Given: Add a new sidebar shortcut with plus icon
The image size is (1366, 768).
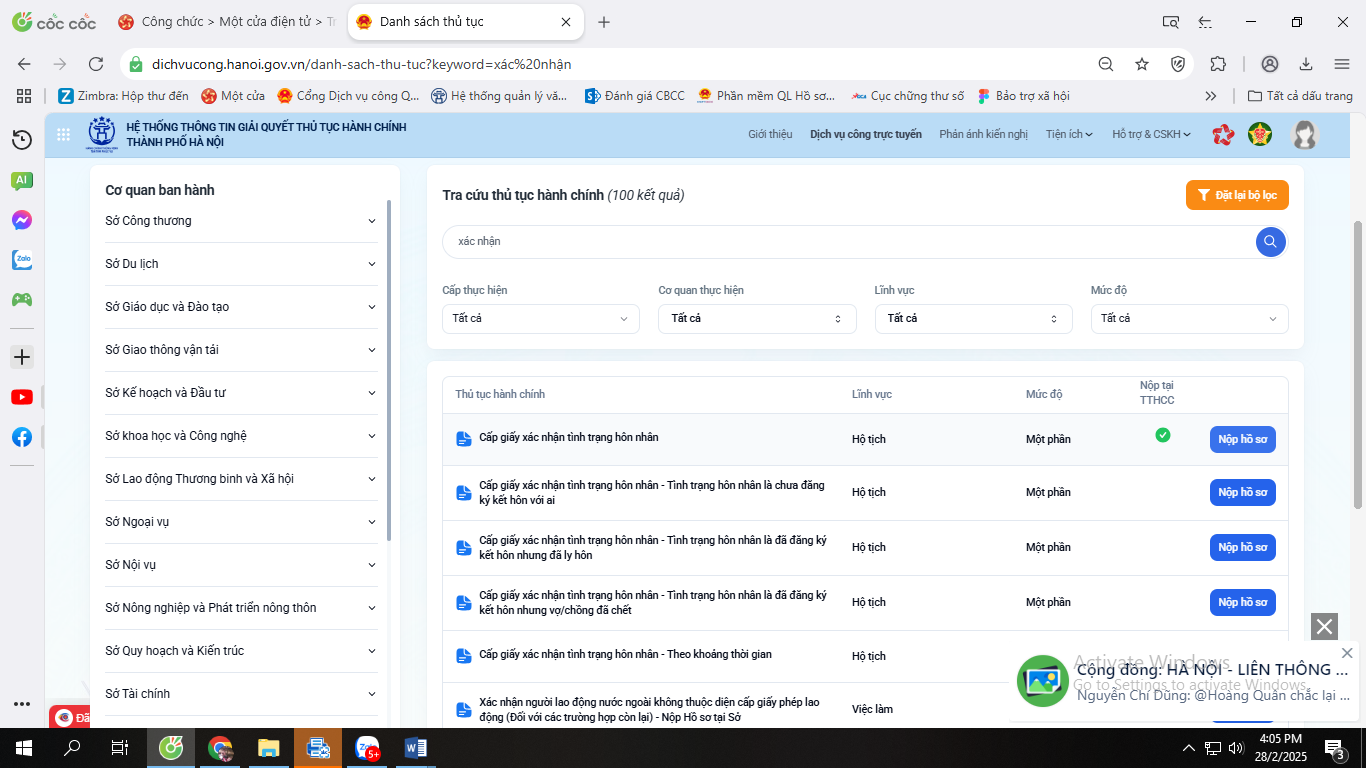Looking at the screenshot, I should (x=22, y=357).
